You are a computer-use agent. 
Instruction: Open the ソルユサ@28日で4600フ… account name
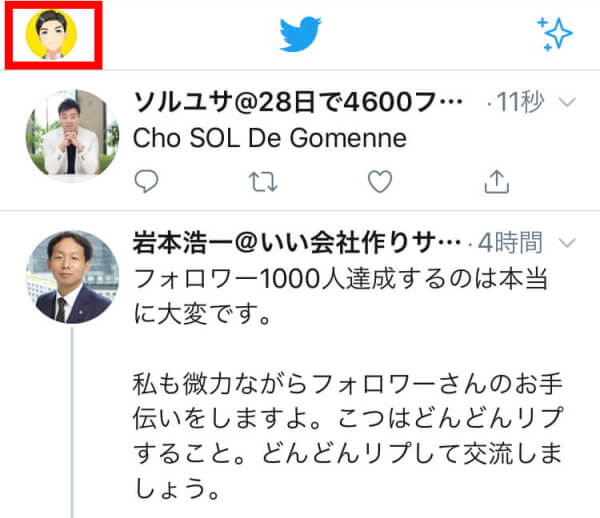pos(298,102)
